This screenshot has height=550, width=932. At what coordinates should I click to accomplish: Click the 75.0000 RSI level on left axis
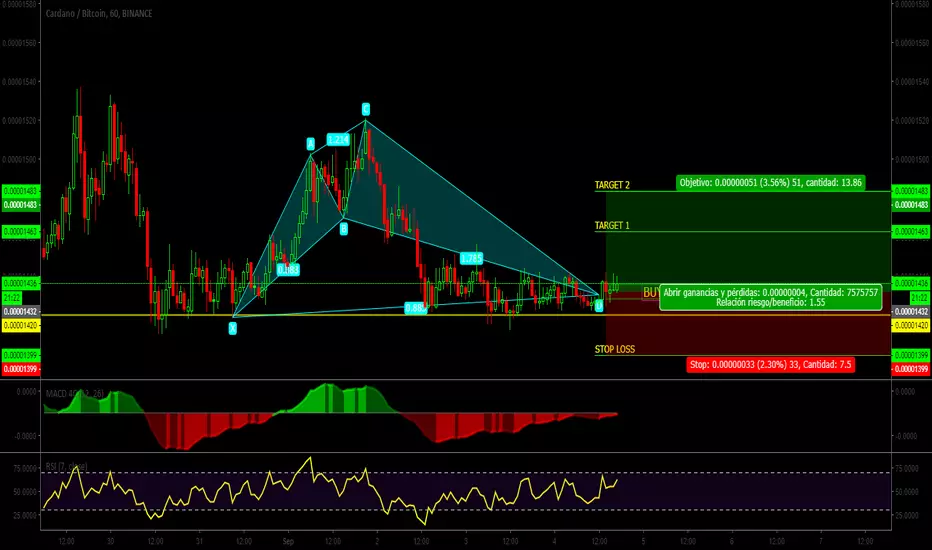coord(26,469)
